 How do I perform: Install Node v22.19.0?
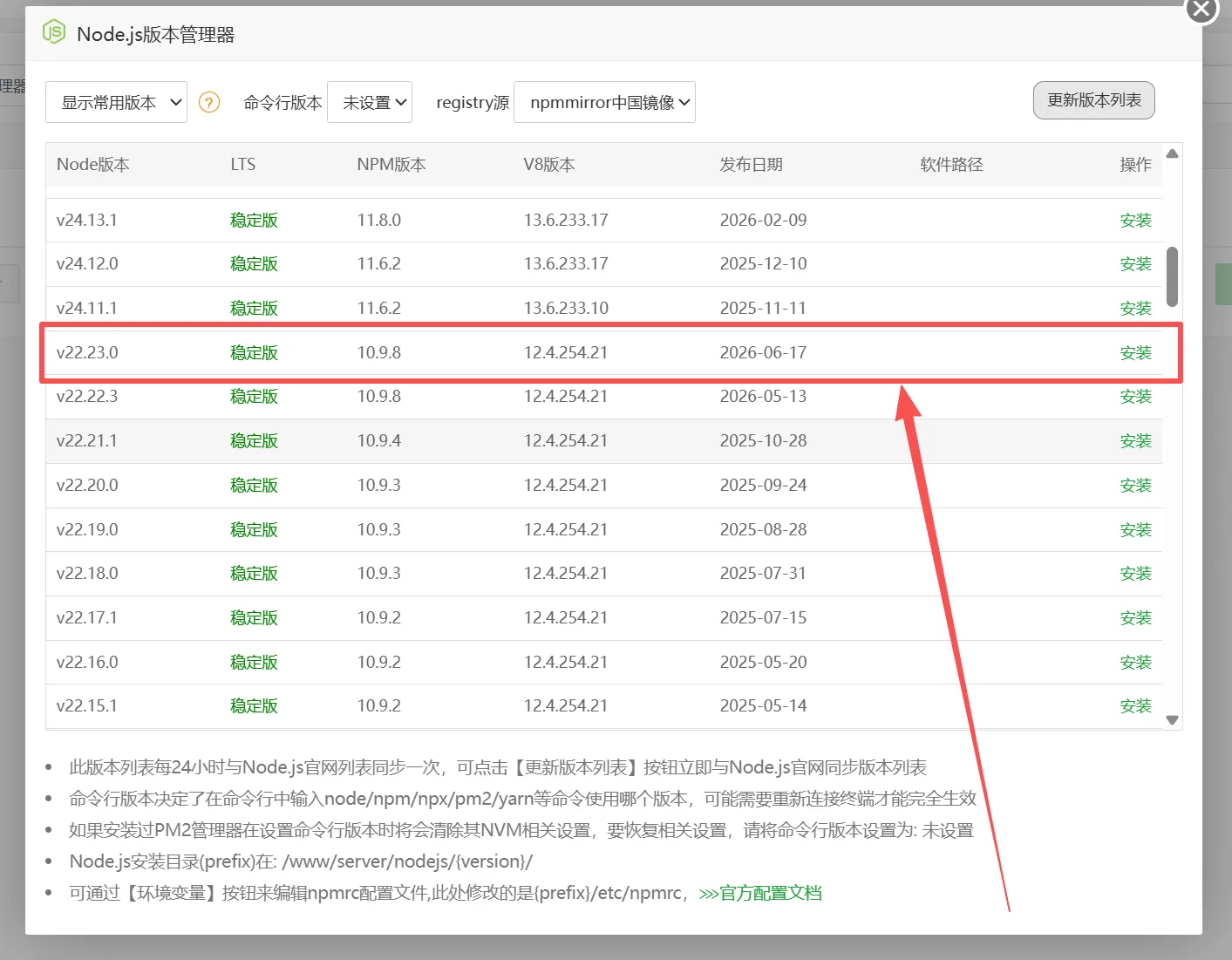[1136, 530]
